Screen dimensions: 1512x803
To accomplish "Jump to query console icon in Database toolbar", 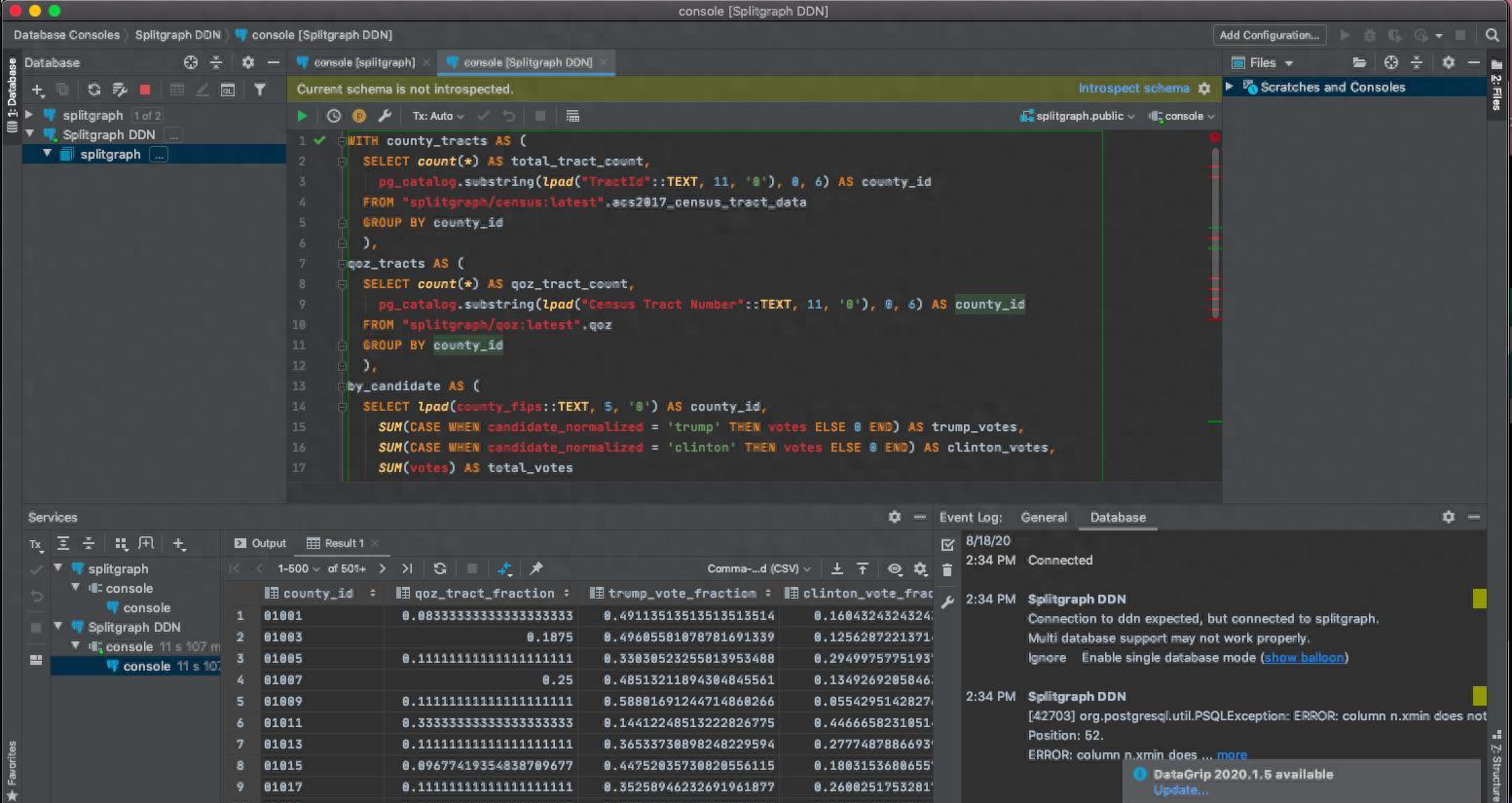I will coord(227,90).
